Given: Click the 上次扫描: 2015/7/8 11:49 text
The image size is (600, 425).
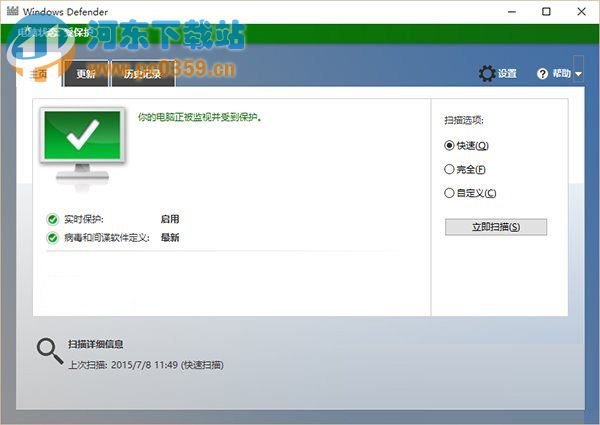Looking at the screenshot, I should pos(123,365).
